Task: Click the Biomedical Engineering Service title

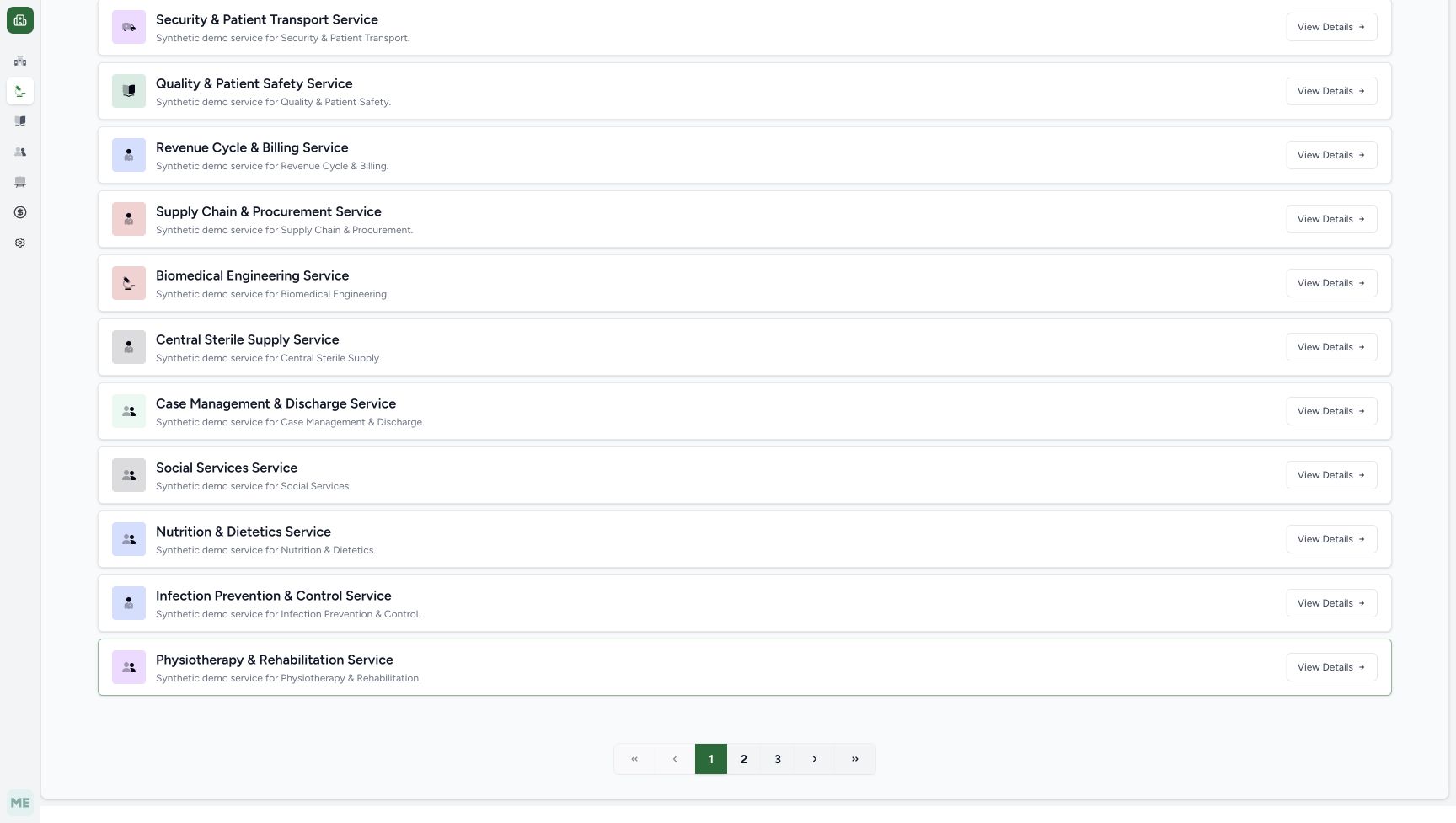Action: coord(252,275)
